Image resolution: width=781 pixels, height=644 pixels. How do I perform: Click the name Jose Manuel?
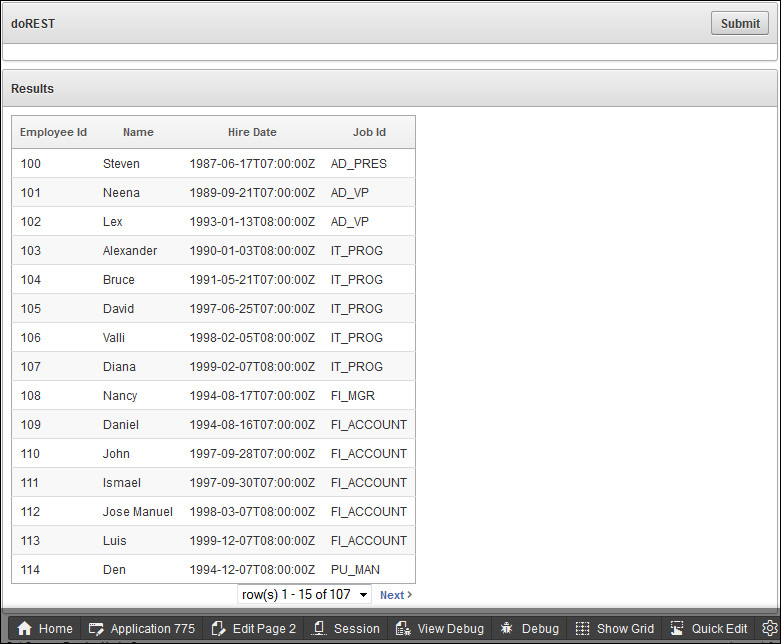coord(137,512)
